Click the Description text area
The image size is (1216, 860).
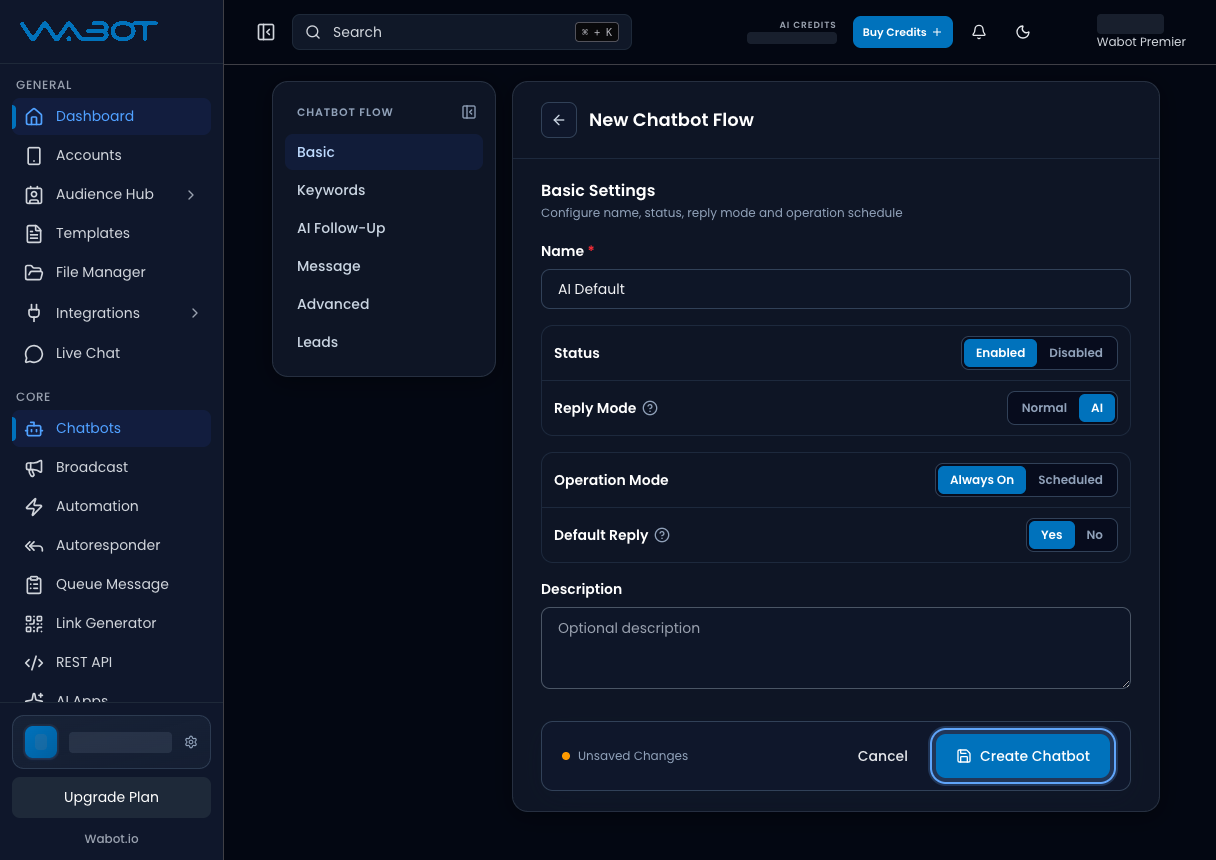coord(836,648)
